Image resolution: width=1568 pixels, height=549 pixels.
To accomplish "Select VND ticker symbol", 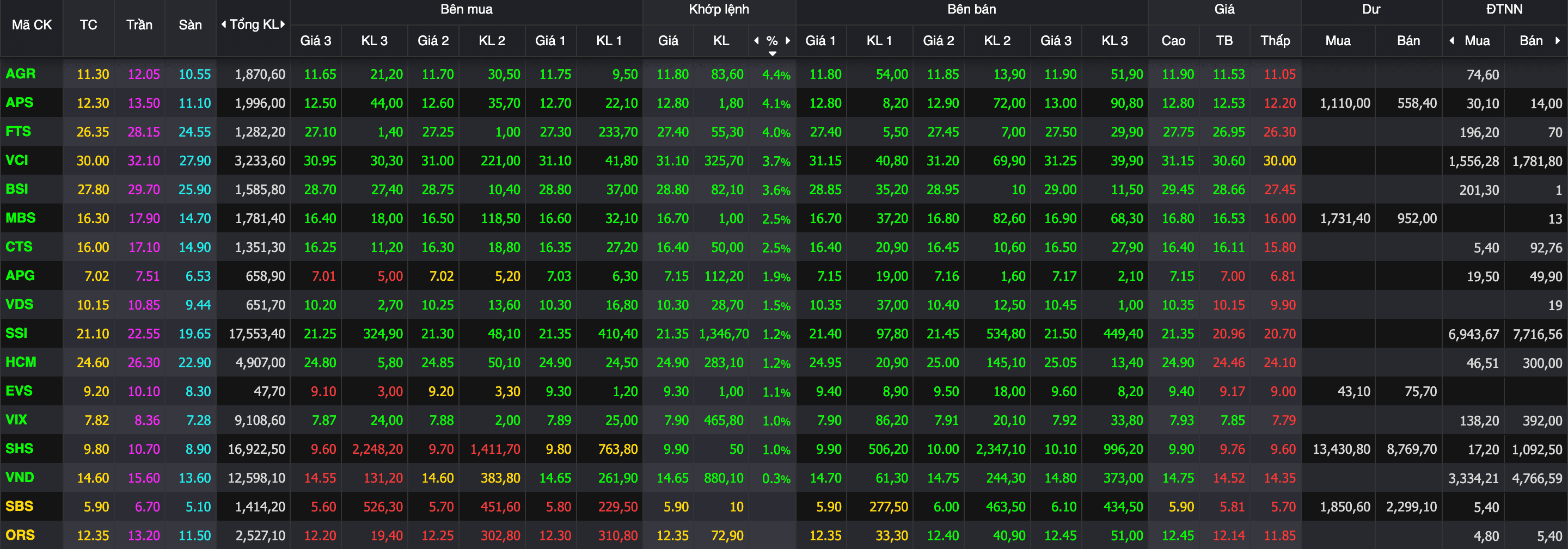I will tap(20, 477).
